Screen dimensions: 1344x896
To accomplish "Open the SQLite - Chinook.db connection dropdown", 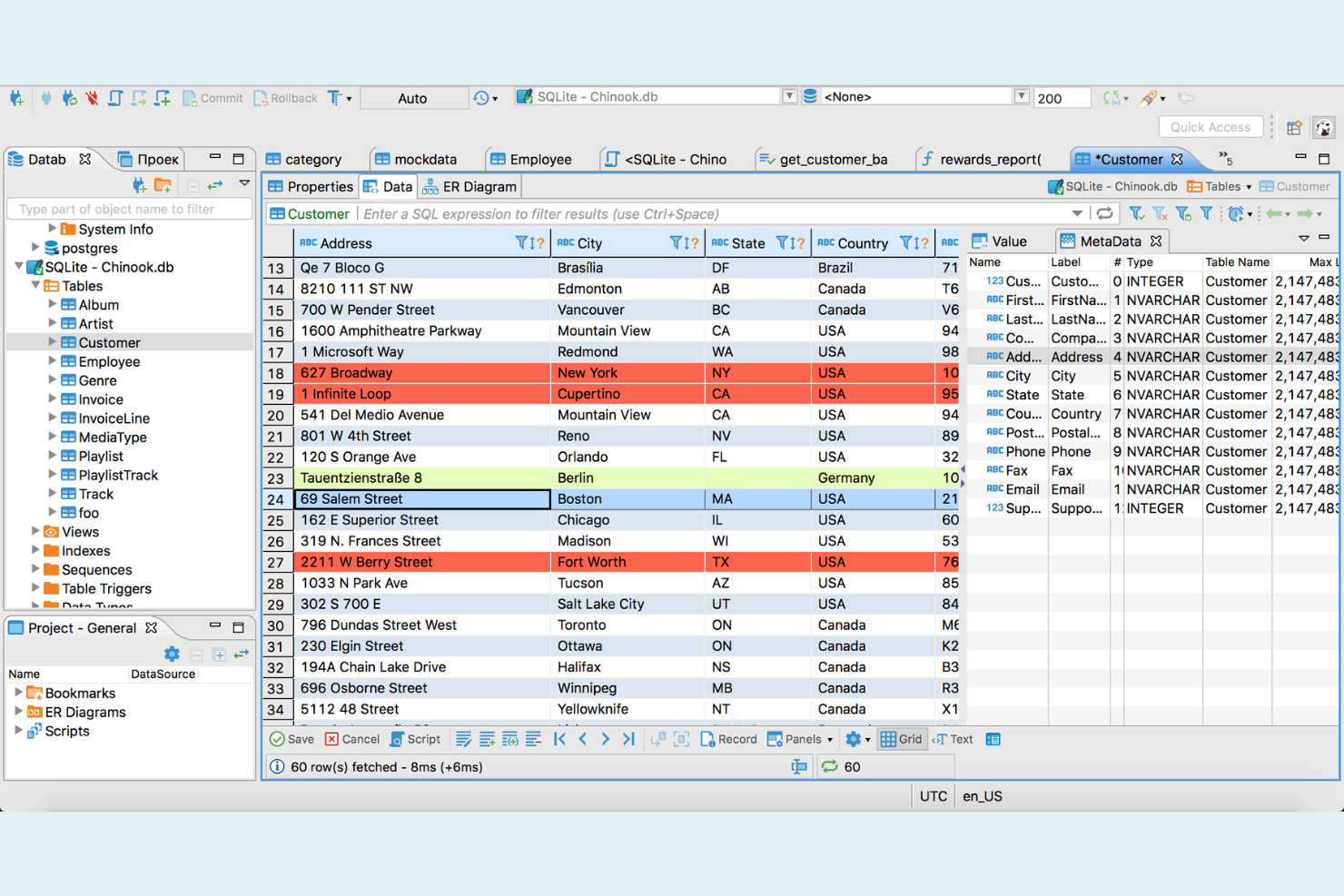I will 787,95.
